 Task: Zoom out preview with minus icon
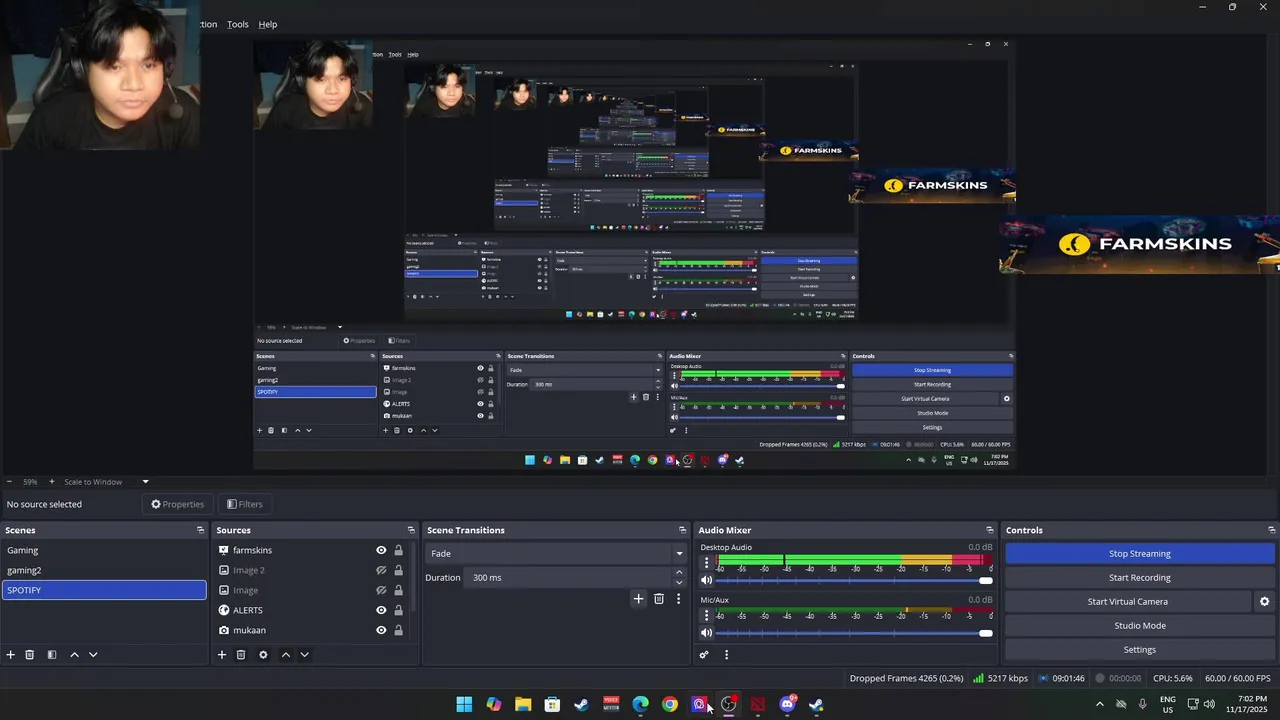coord(9,482)
